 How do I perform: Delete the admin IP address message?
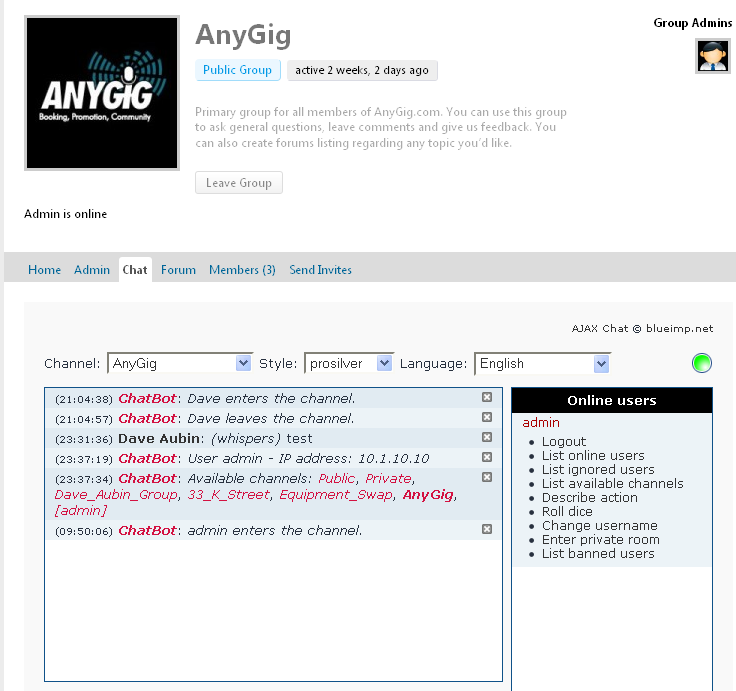click(487, 457)
